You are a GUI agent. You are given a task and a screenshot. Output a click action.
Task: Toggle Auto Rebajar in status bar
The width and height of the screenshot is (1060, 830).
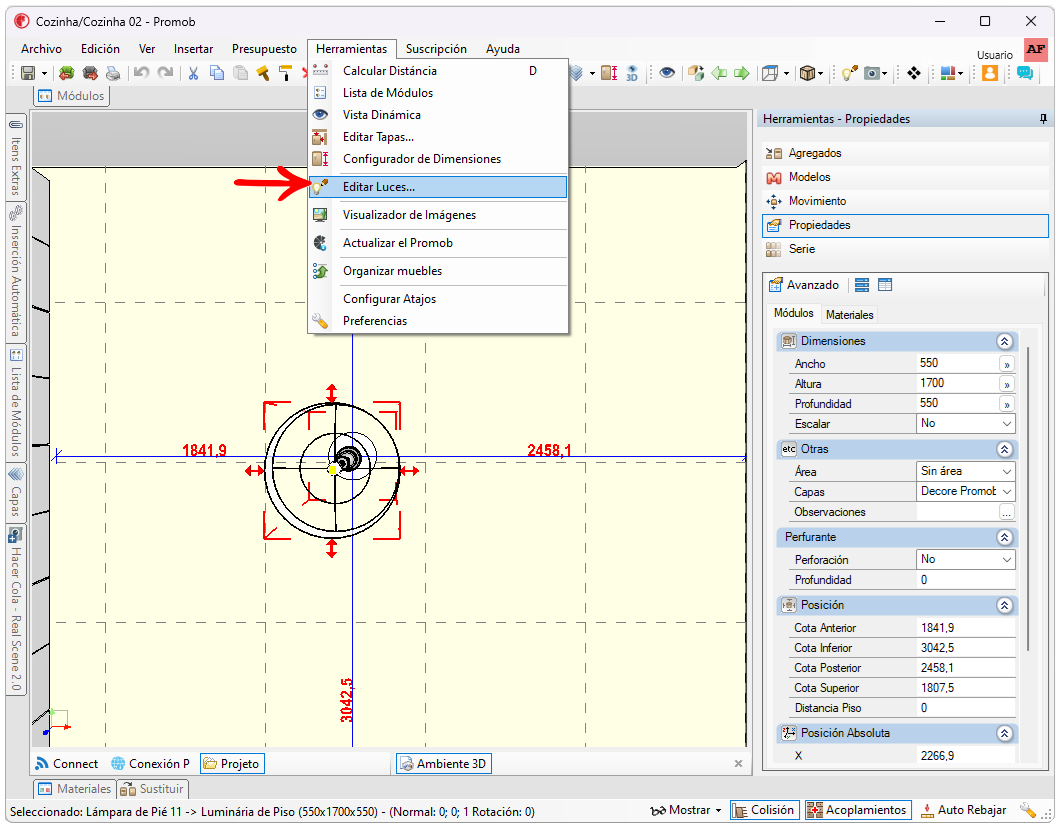[x=963, y=810]
